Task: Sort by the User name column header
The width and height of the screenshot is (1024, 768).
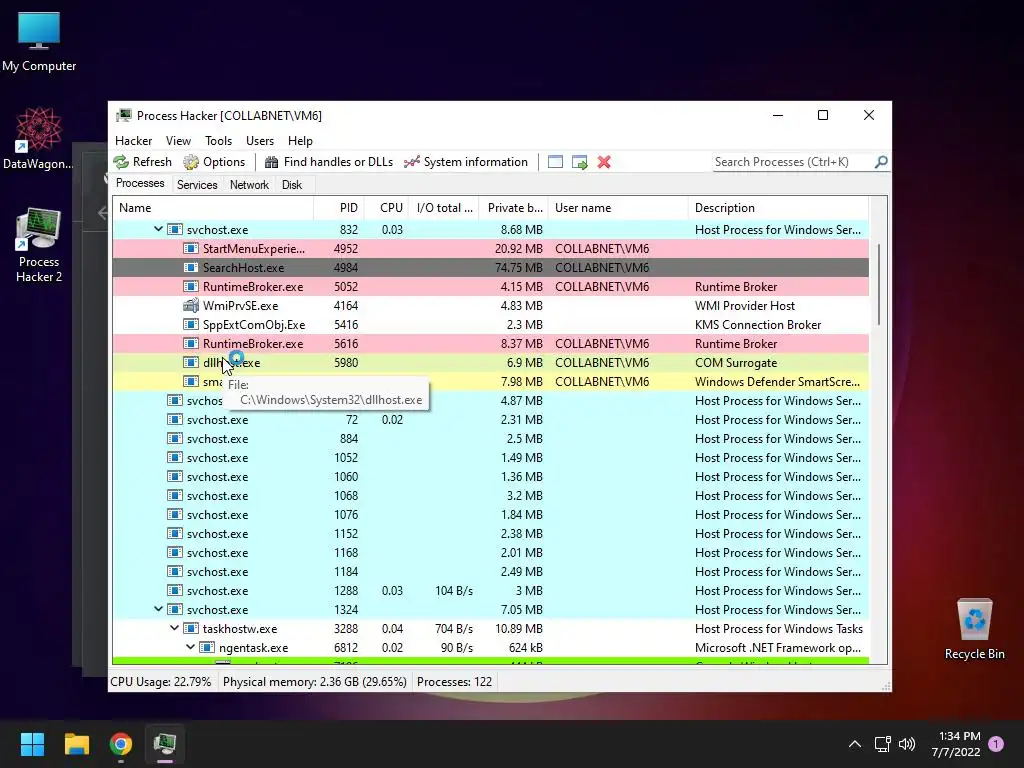Action: point(618,208)
